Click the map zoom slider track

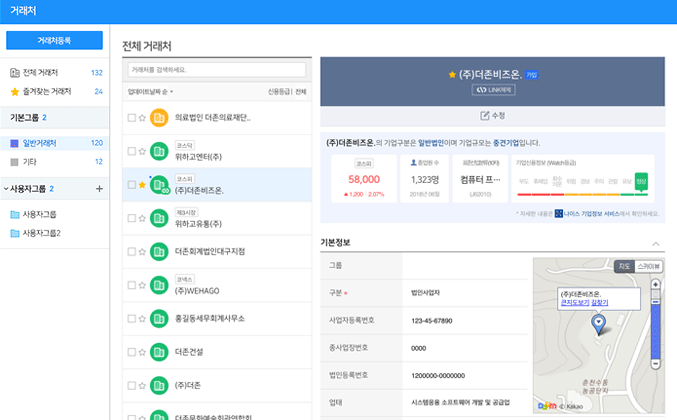tap(655, 328)
